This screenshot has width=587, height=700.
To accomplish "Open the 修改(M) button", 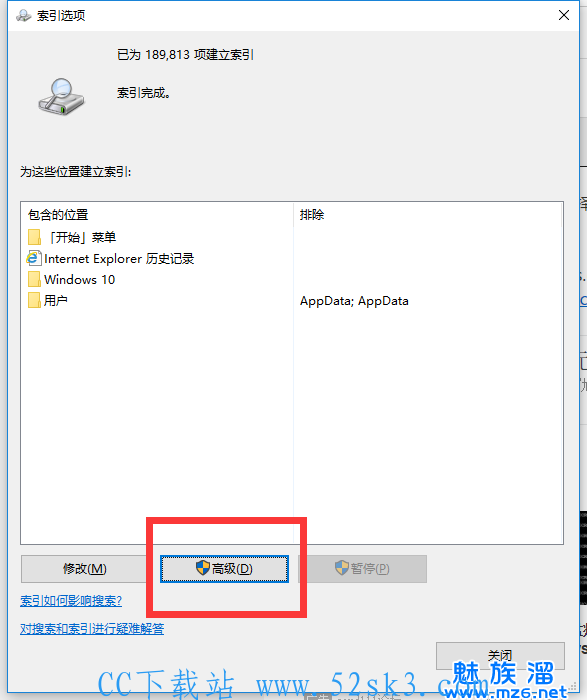I will 84,569.
